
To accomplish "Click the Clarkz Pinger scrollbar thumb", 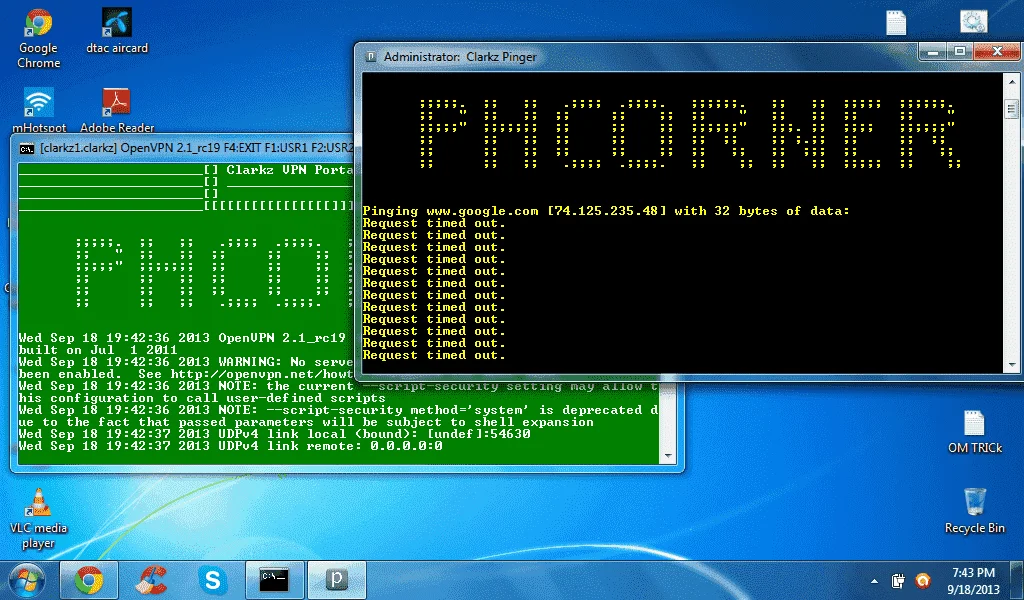I will tap(1012, 109).
